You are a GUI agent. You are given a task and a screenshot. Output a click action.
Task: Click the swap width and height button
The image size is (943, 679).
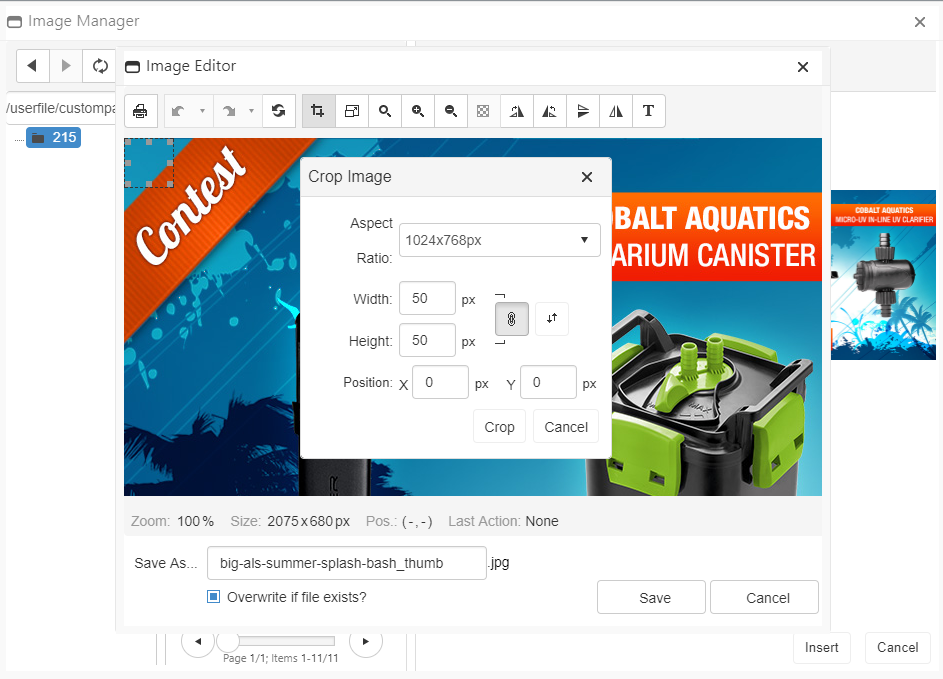pos(552,319)
